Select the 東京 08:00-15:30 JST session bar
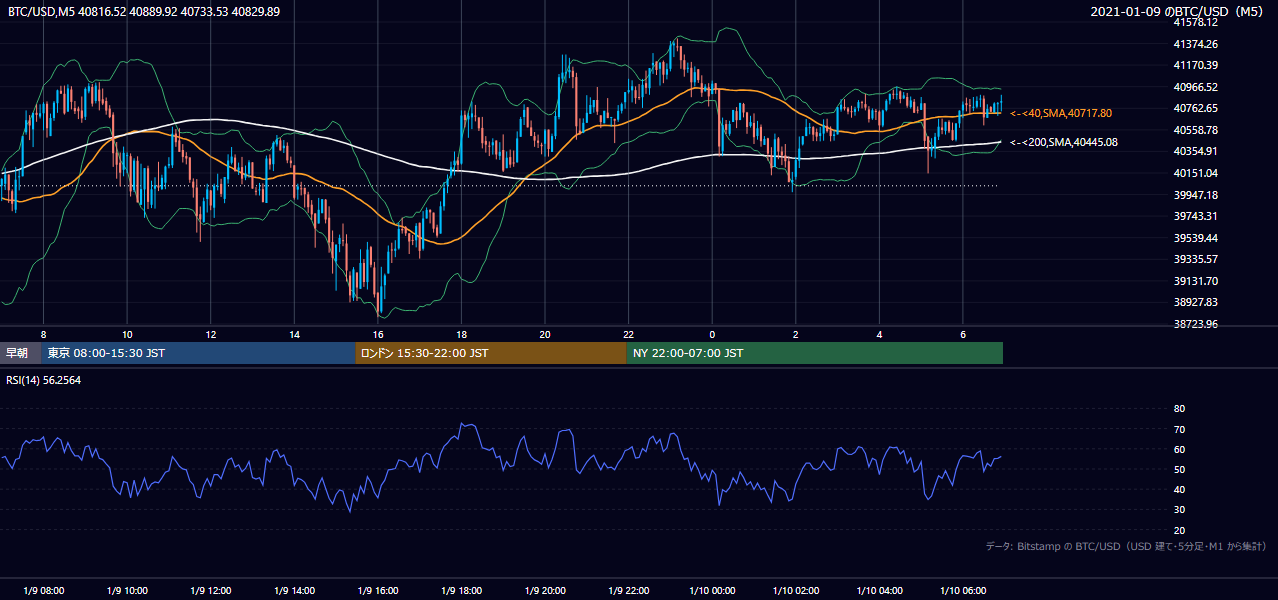This screenshot has width=1278, height=600. point(198,353)
